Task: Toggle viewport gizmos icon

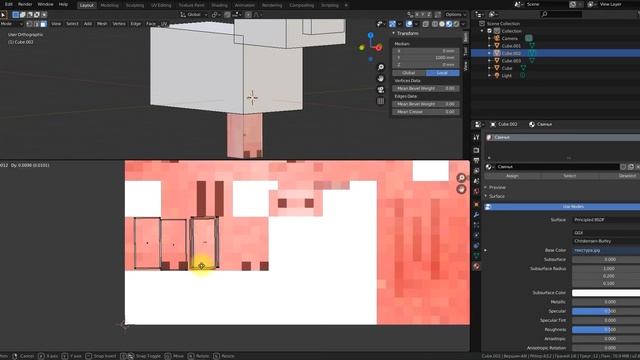Action: point(392,24)
